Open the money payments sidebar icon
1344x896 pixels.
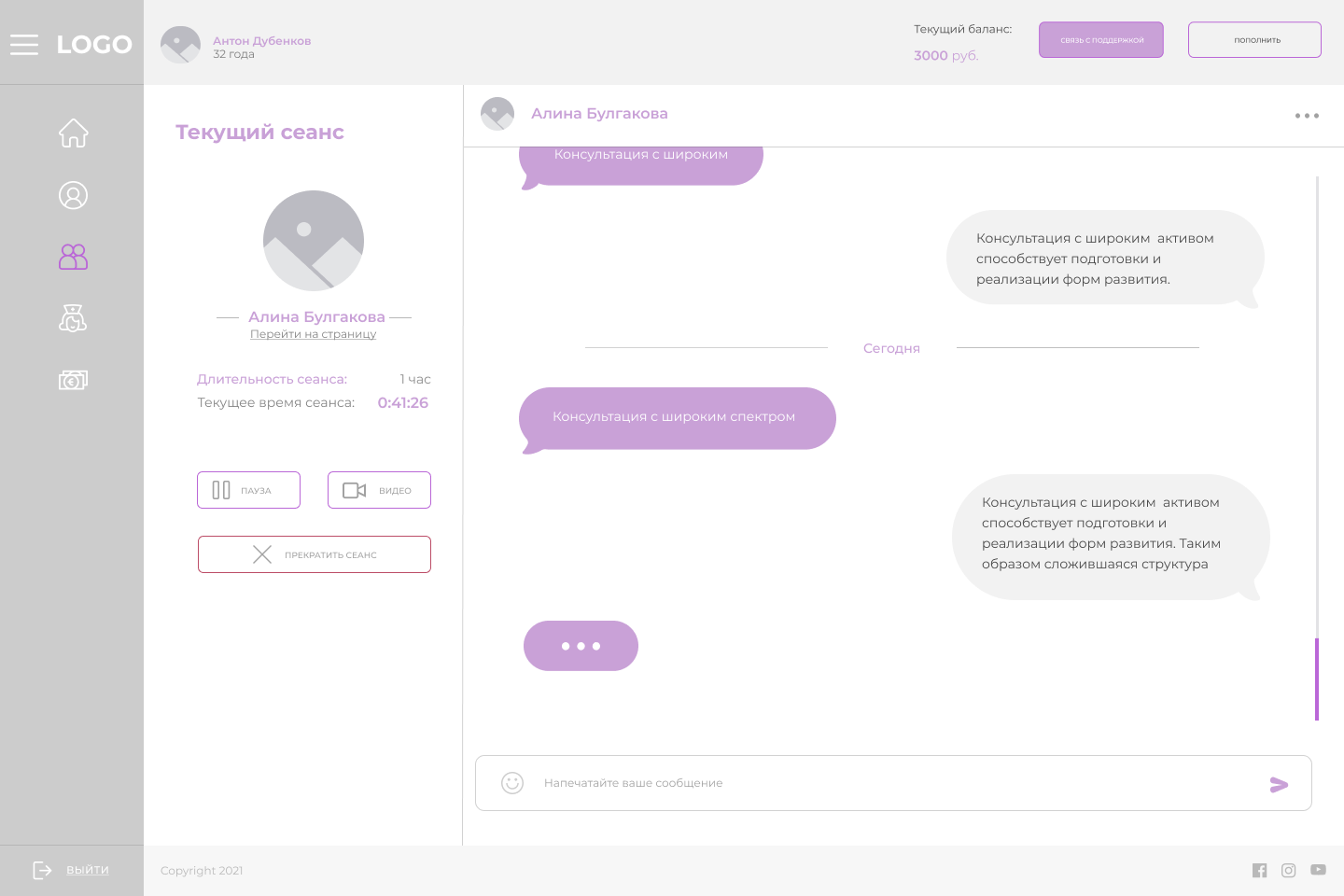pyautogui.click(x=73, y=380)
